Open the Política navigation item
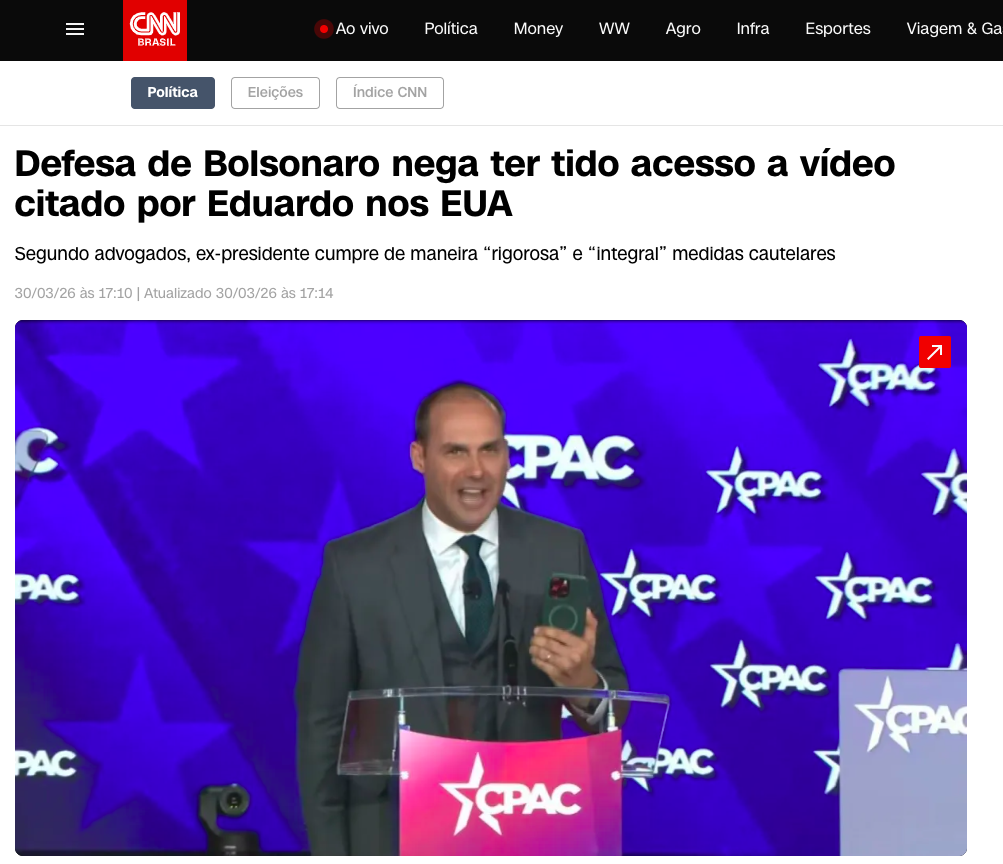 (x=451, y=29)
